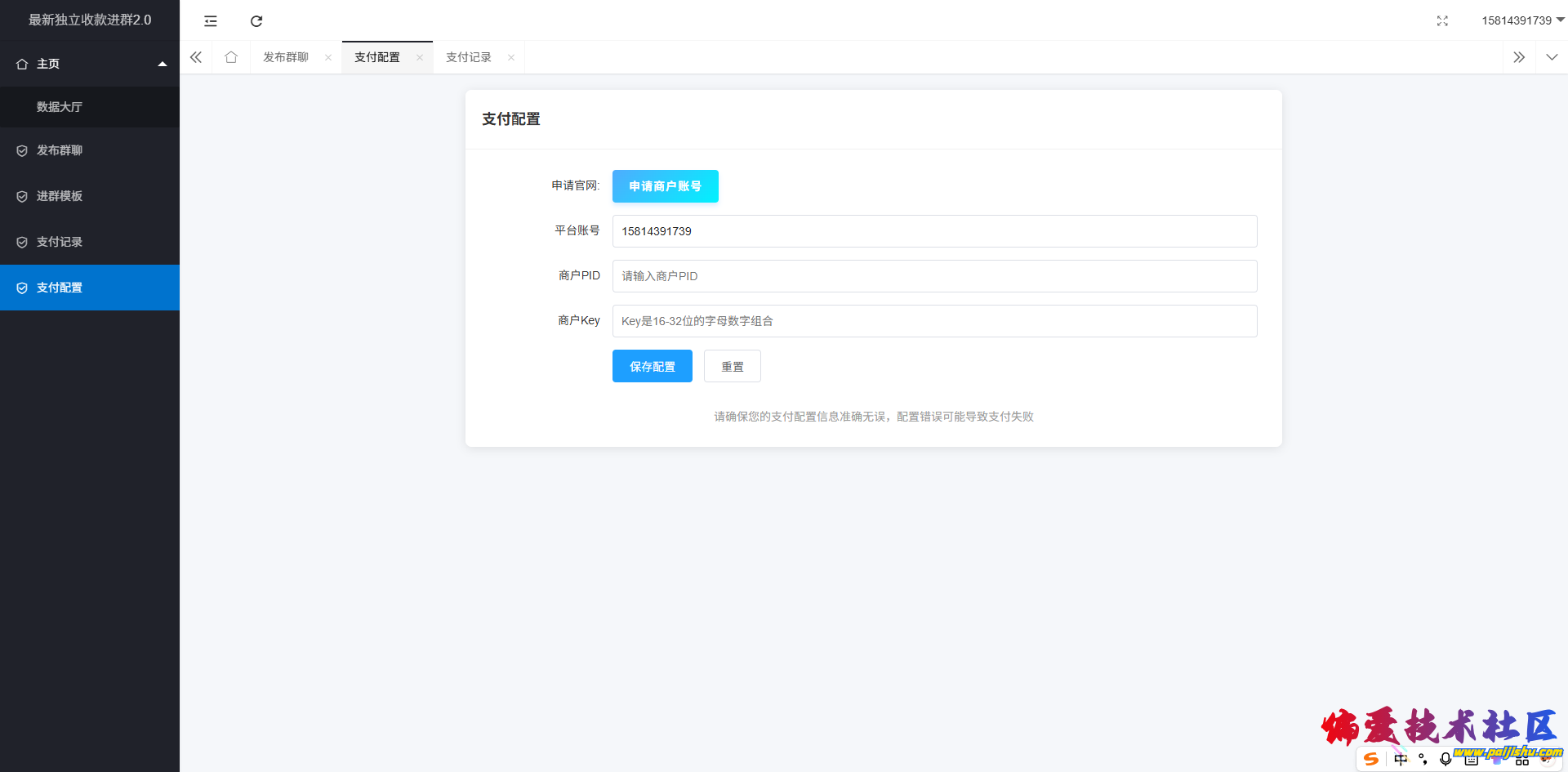Open 进群模板 in the sidebar
The image size is (1568, 772).
tap(60, 196)
